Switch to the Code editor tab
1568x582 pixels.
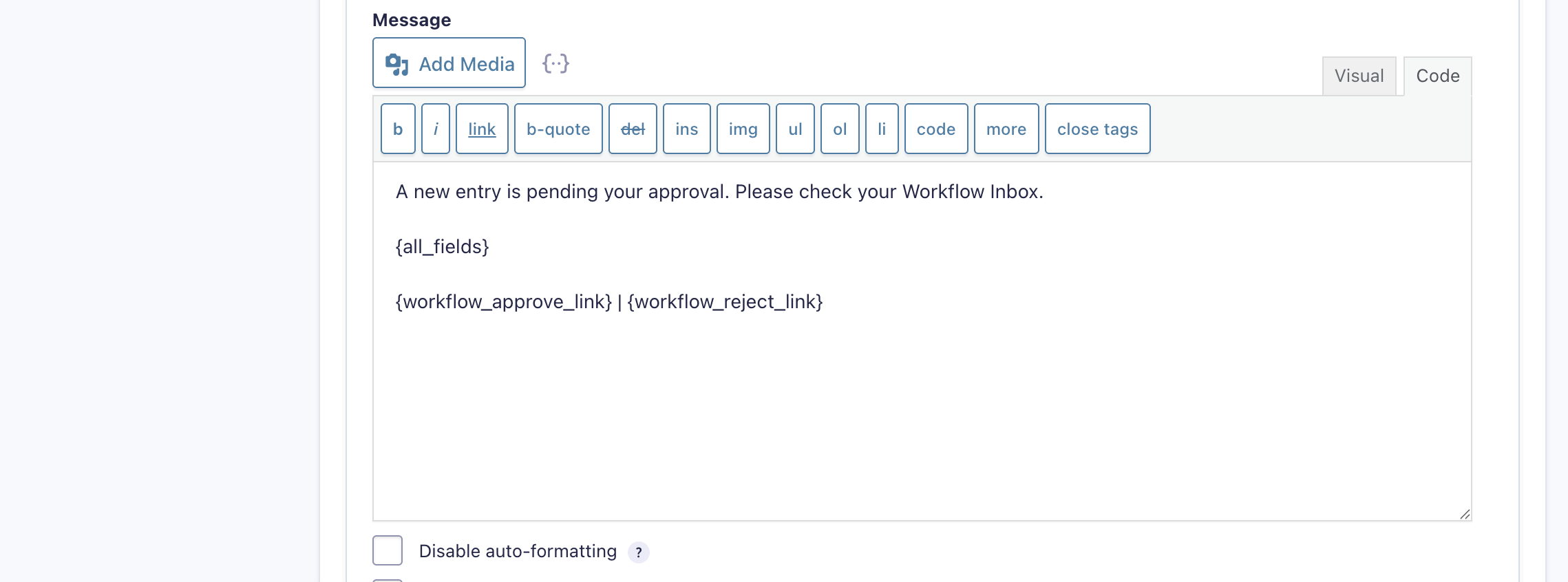click(1437, 76)
